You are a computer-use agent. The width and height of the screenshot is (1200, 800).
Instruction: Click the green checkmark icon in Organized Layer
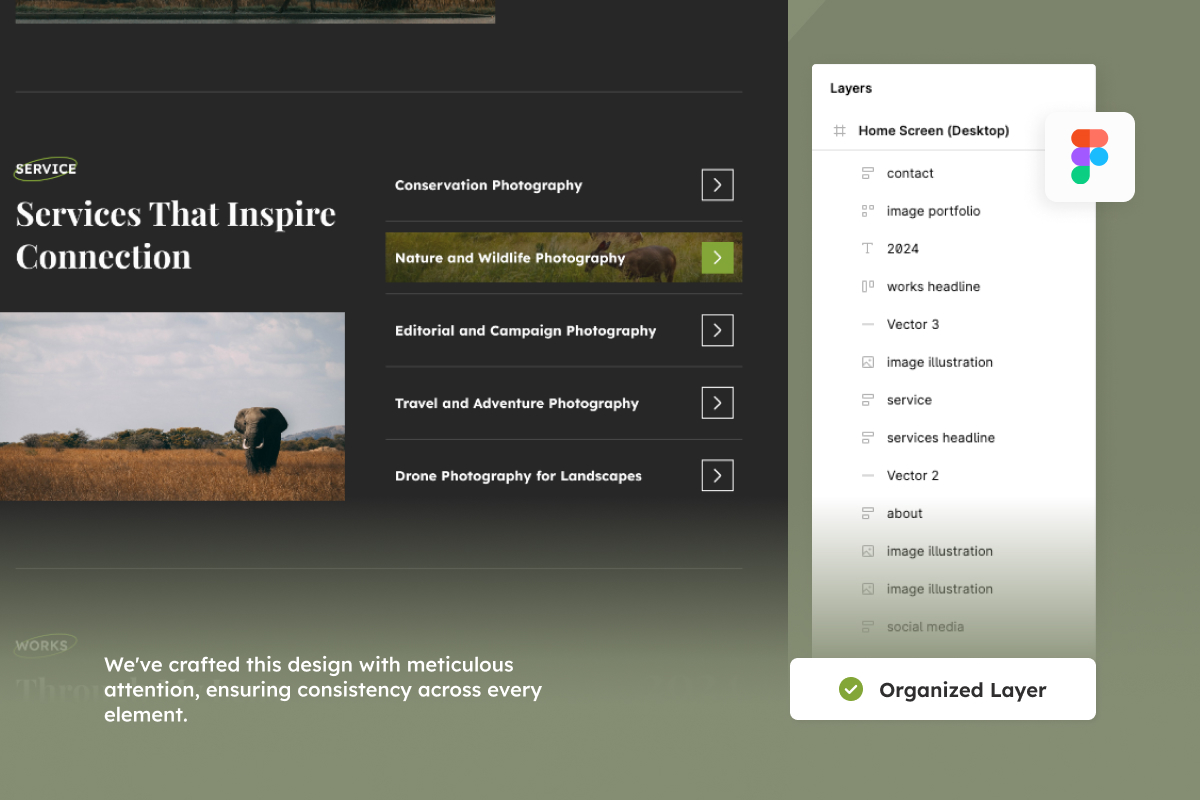point(851,689)
